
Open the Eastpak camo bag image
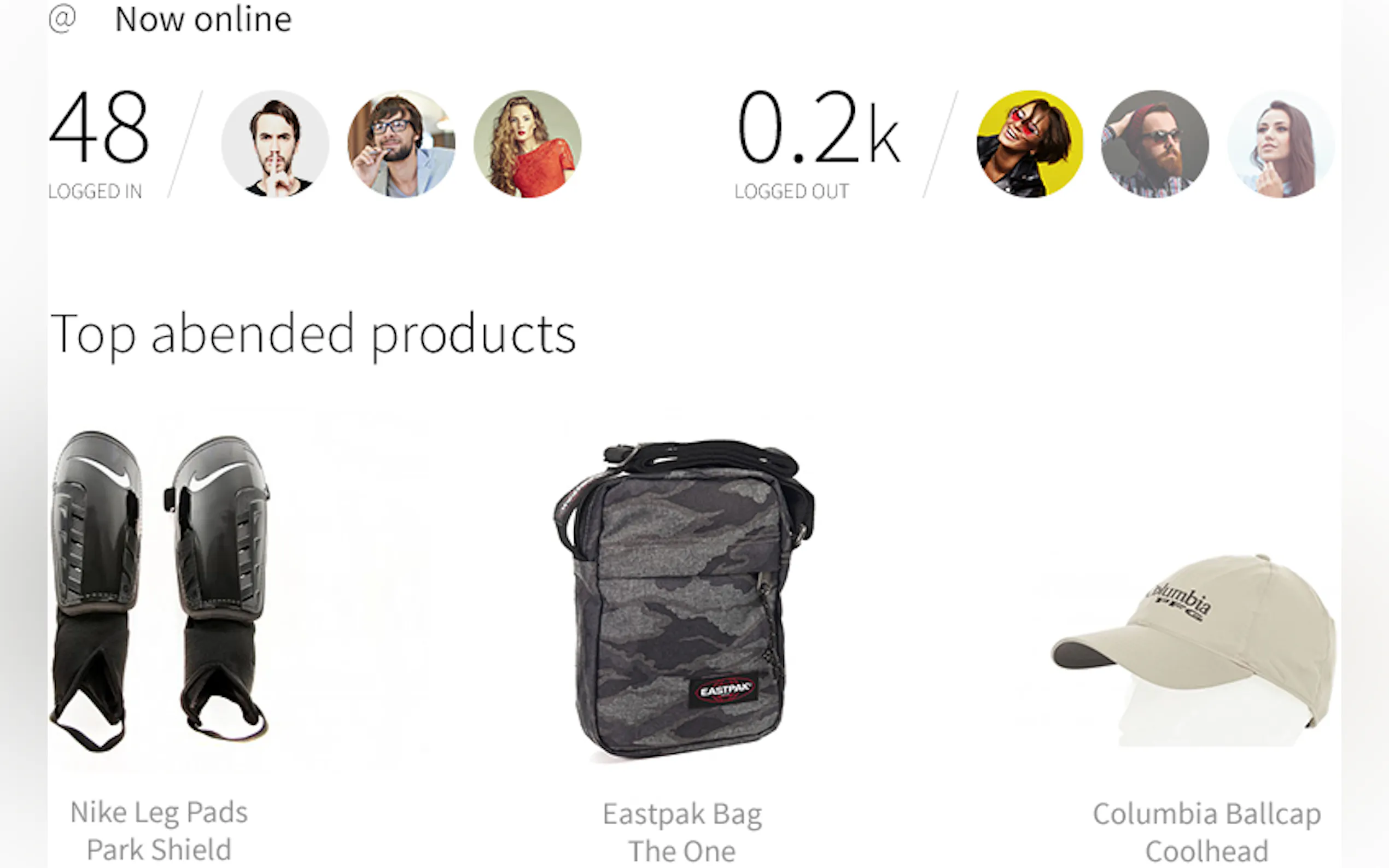[684, 599]
